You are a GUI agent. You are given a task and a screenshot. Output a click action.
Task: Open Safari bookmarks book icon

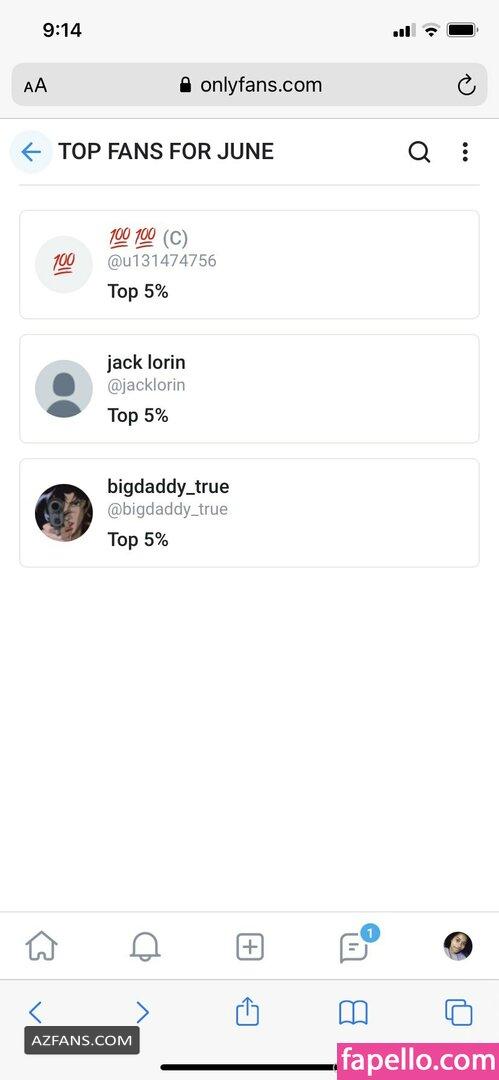353,1012
